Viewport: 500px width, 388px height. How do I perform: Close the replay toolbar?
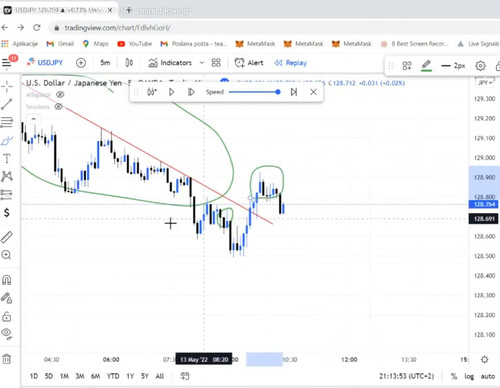[313, 92]
